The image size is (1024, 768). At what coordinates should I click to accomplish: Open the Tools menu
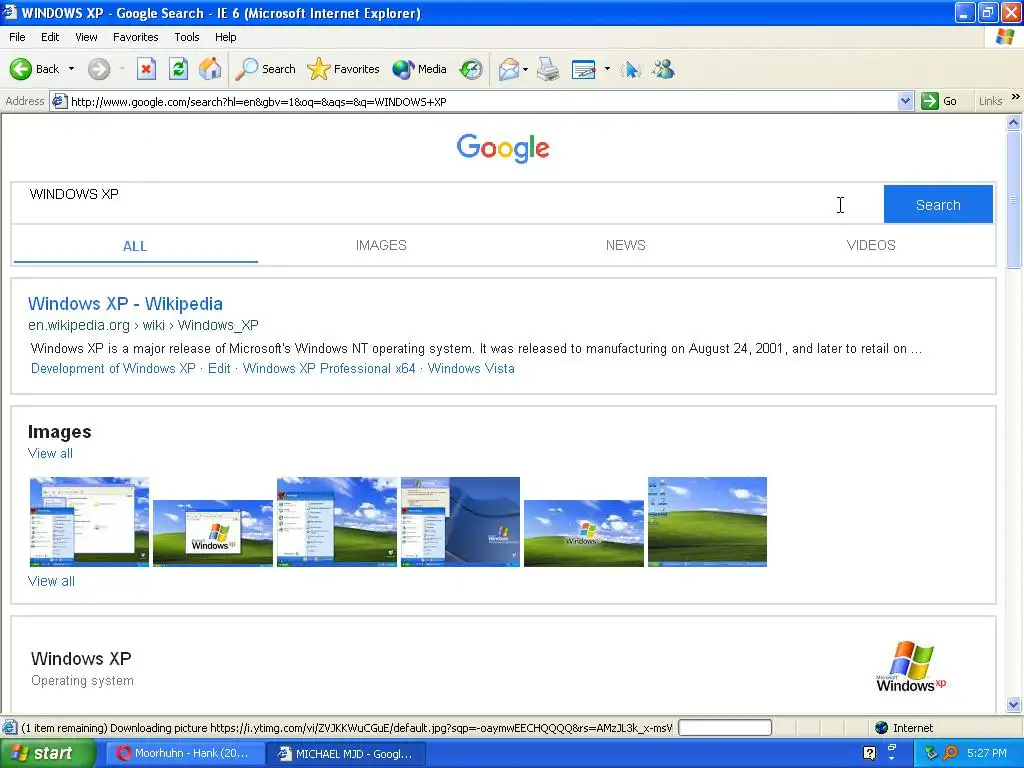pyautogui.click(x=187, y=37)
